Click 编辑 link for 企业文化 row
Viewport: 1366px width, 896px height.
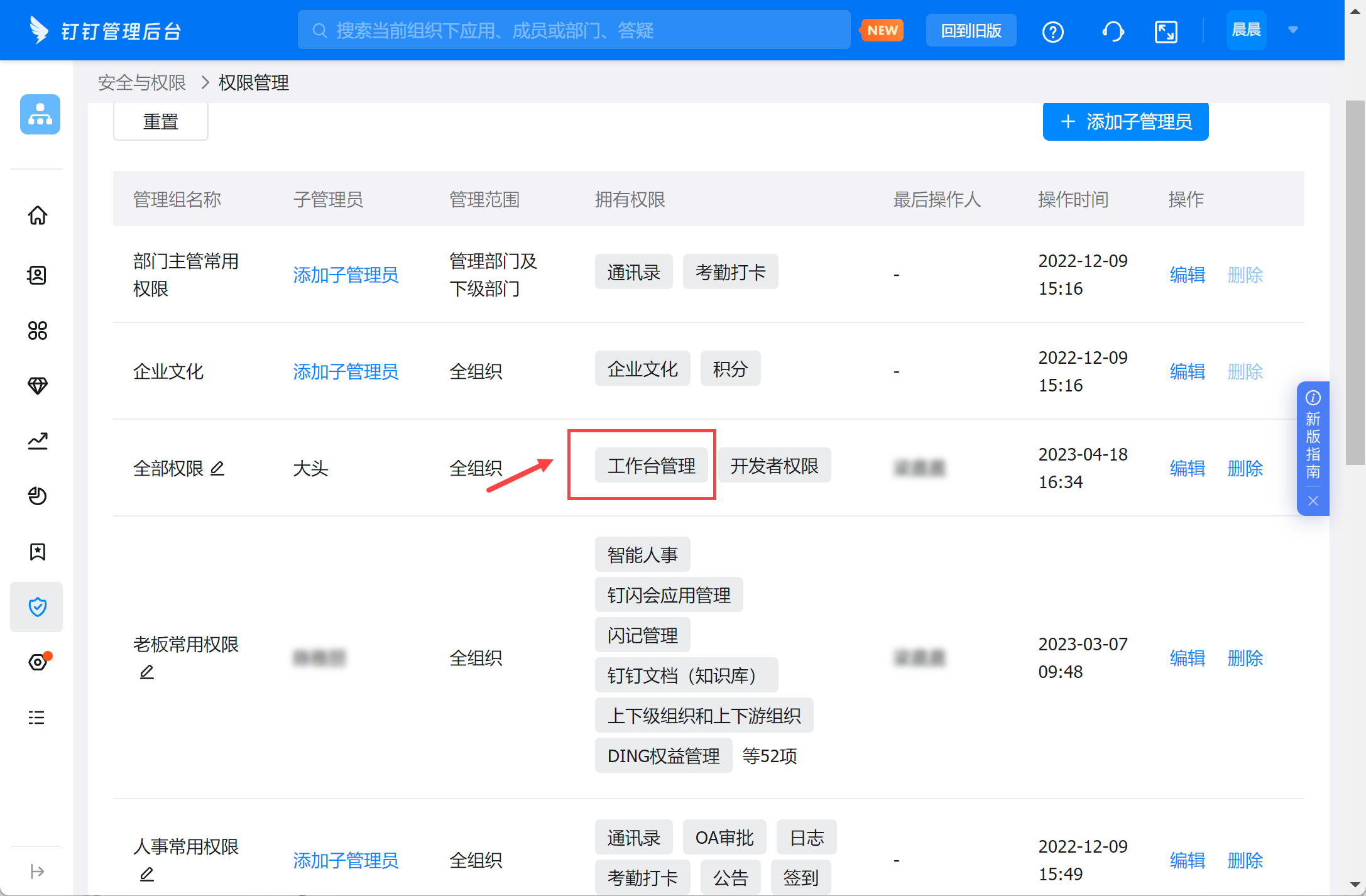tap(1187, 371)
